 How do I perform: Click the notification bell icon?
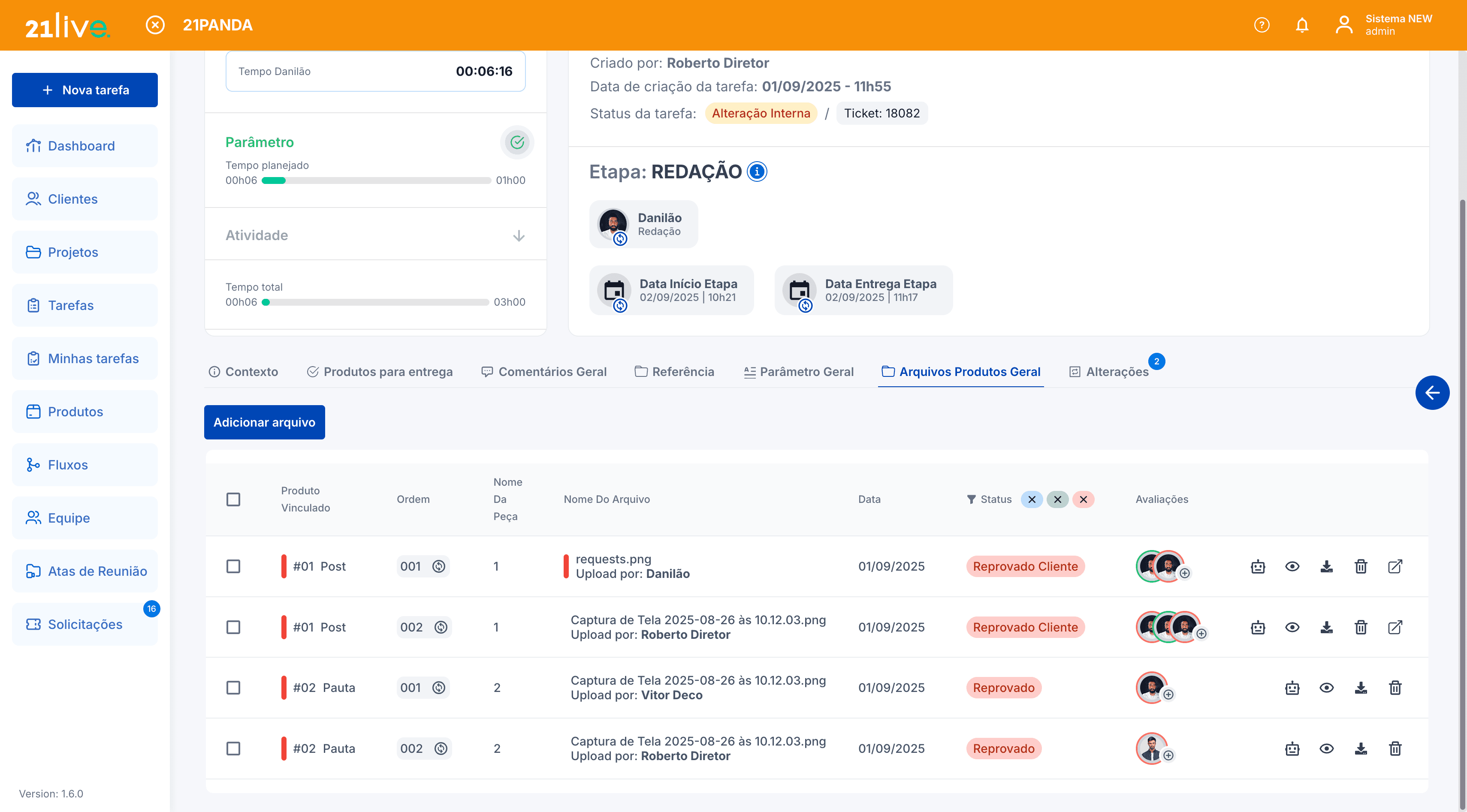click(x=1302, y=25)
